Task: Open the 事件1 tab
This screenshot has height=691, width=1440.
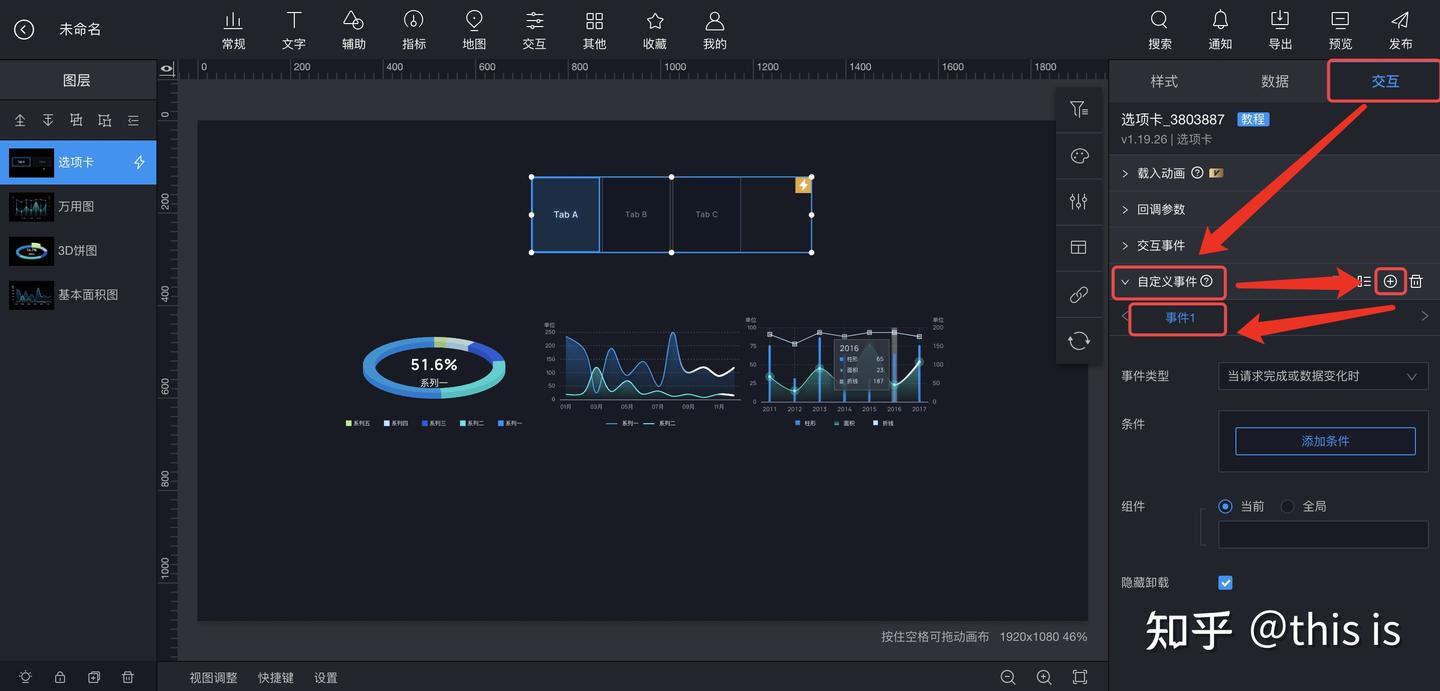Action: click(1177, 318)
